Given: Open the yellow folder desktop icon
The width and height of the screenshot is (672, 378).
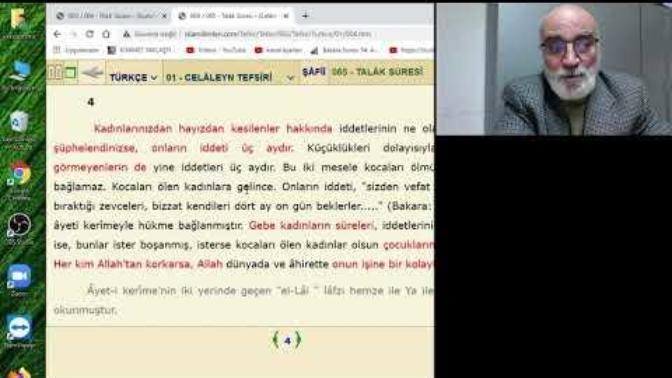Looking at the screenshot, I should point(18,19).
